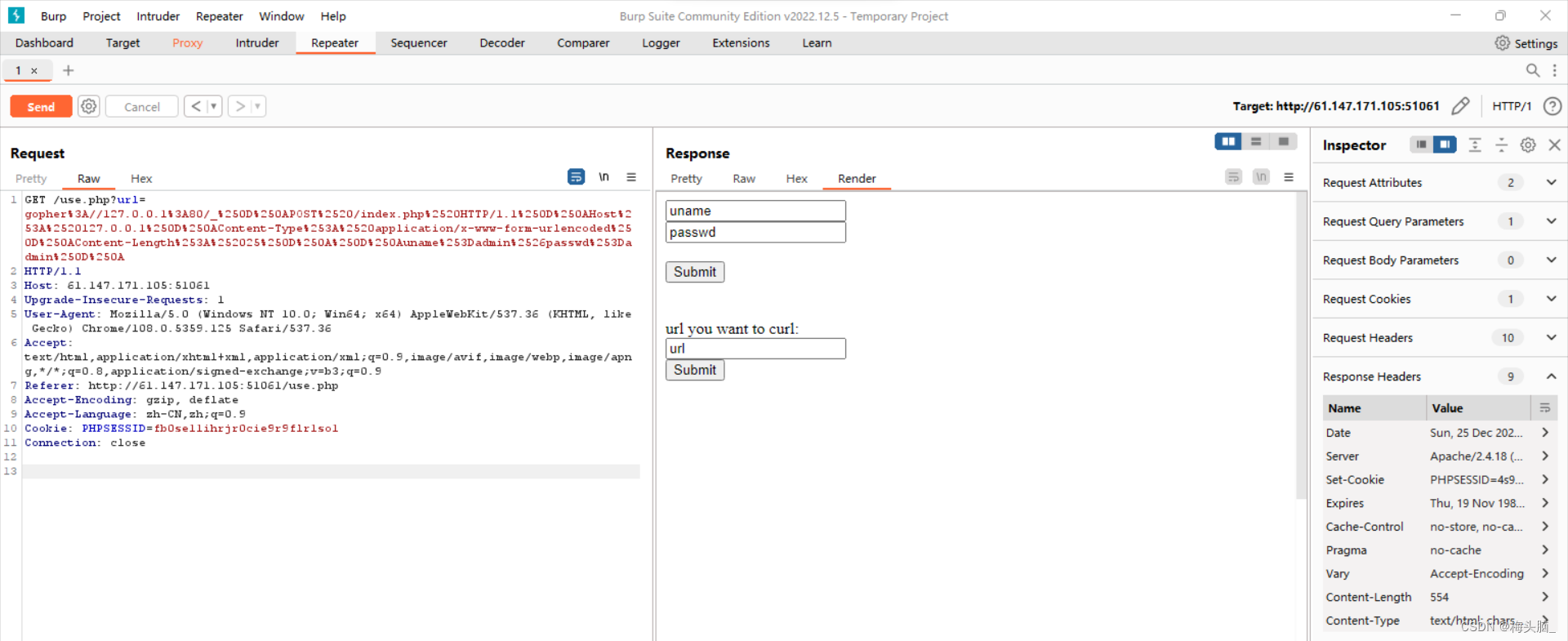Select top-bottom request/response layout

tap(1256, 142)
